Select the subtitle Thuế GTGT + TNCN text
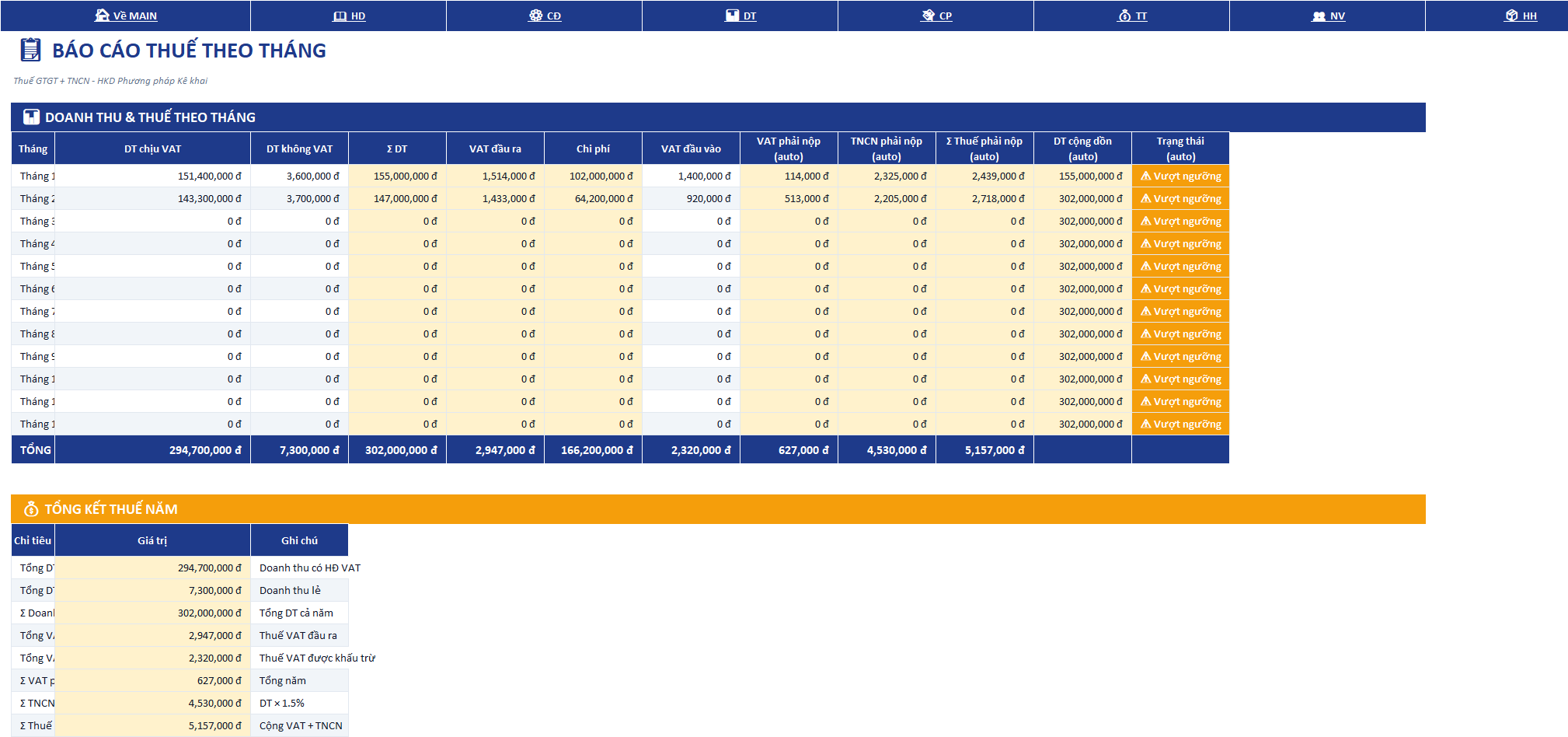The width and height of the screenshot is (1568, 737). coord(110,81)
